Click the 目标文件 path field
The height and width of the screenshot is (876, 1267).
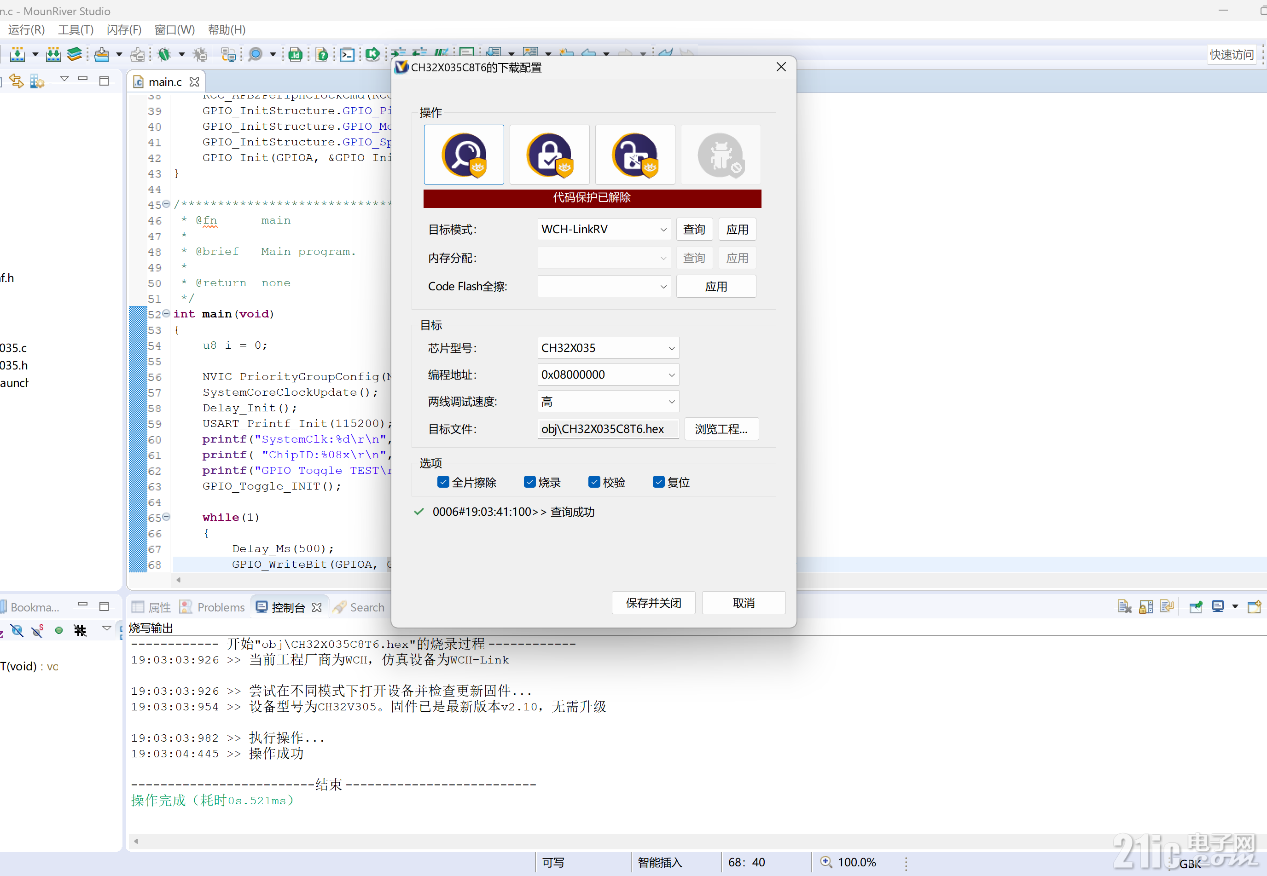(608, 429)
